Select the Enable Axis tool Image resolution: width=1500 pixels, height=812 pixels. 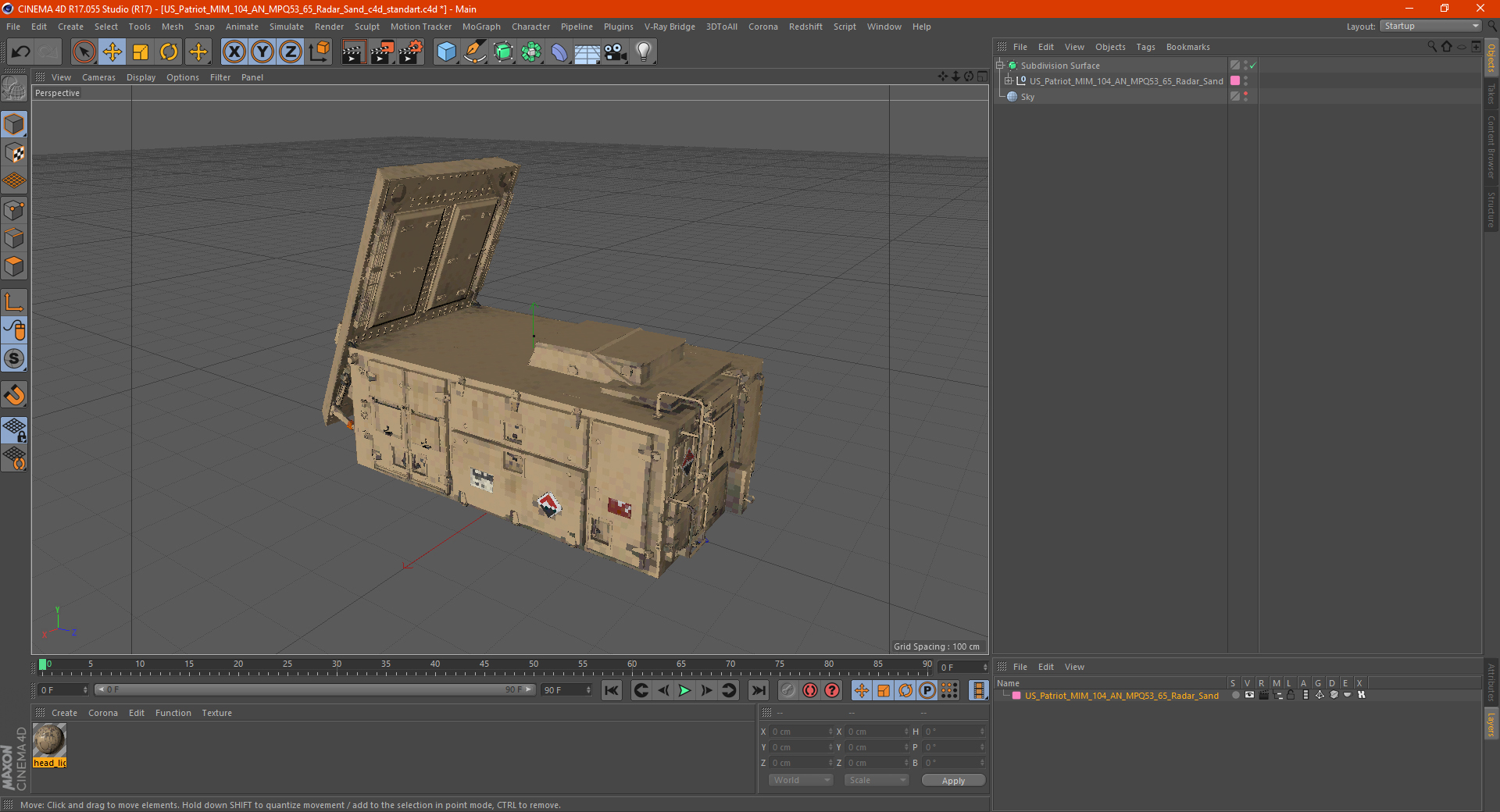click(x=14, y=302)
